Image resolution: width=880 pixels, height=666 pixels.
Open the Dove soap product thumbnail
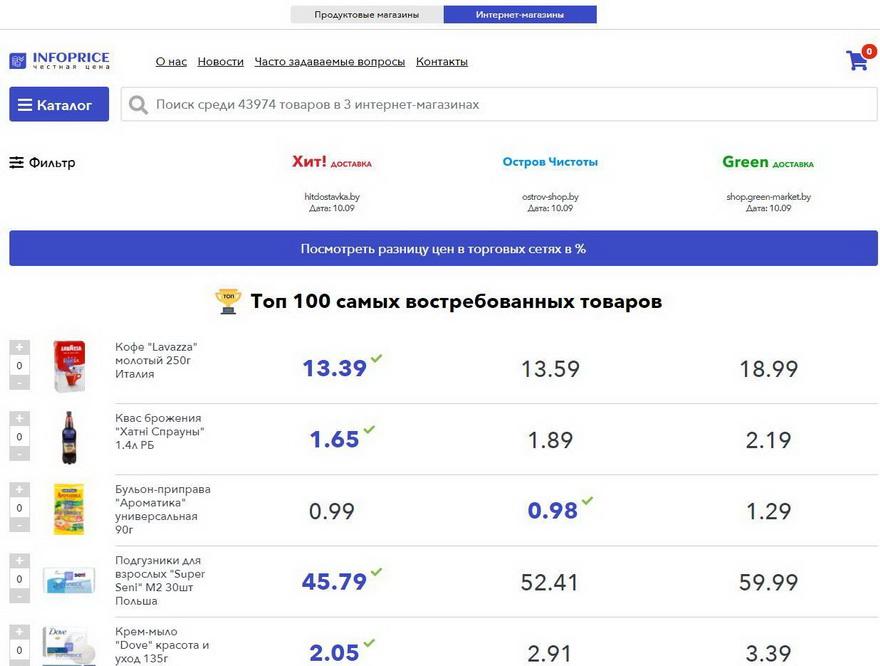[68, 645]
